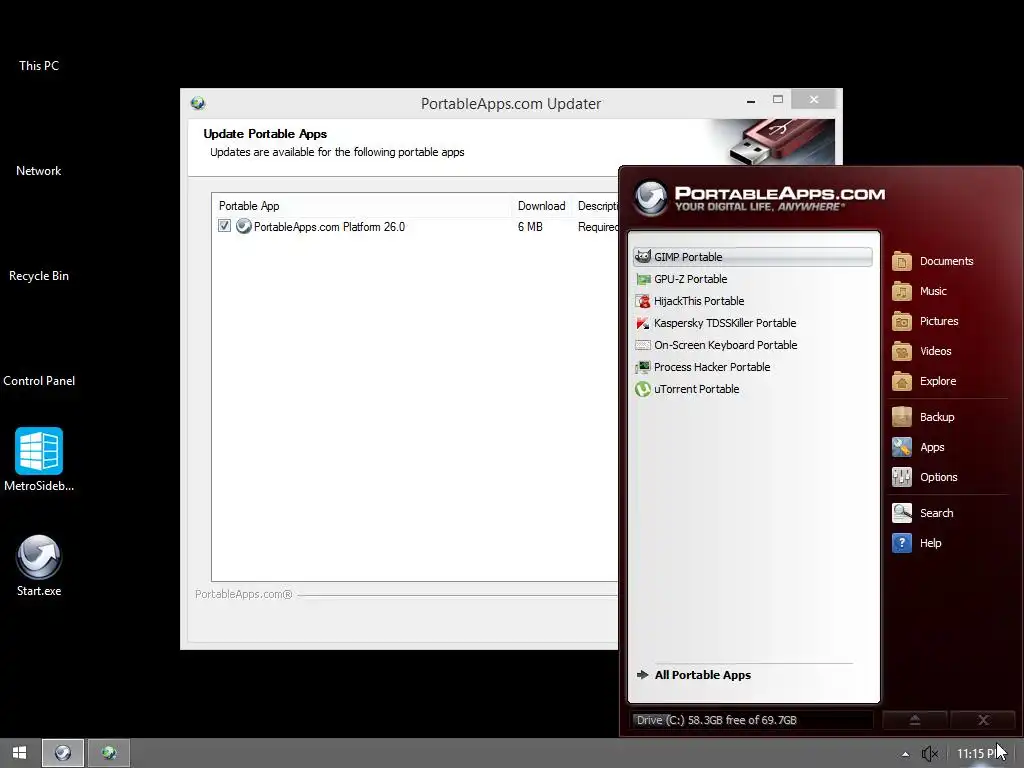Image resolution: width=1024 pixels, height=768 pixels.
Task: Click the PortableApps.com logo header
Action: tap(760, 197)
